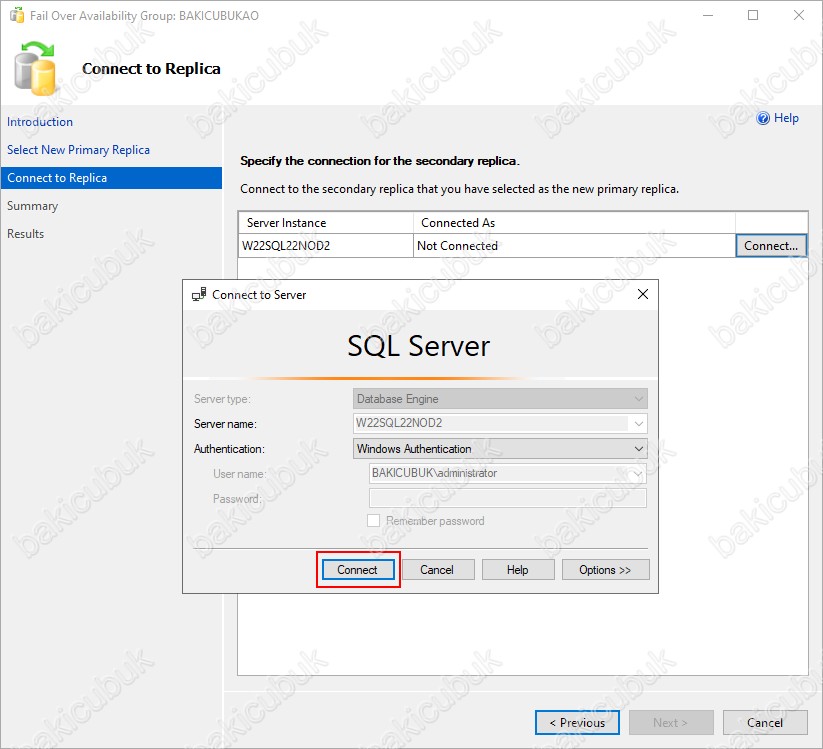Open the Help link in the wizard
This screenshot has height=749, width=823.
[x=786, y=118]
